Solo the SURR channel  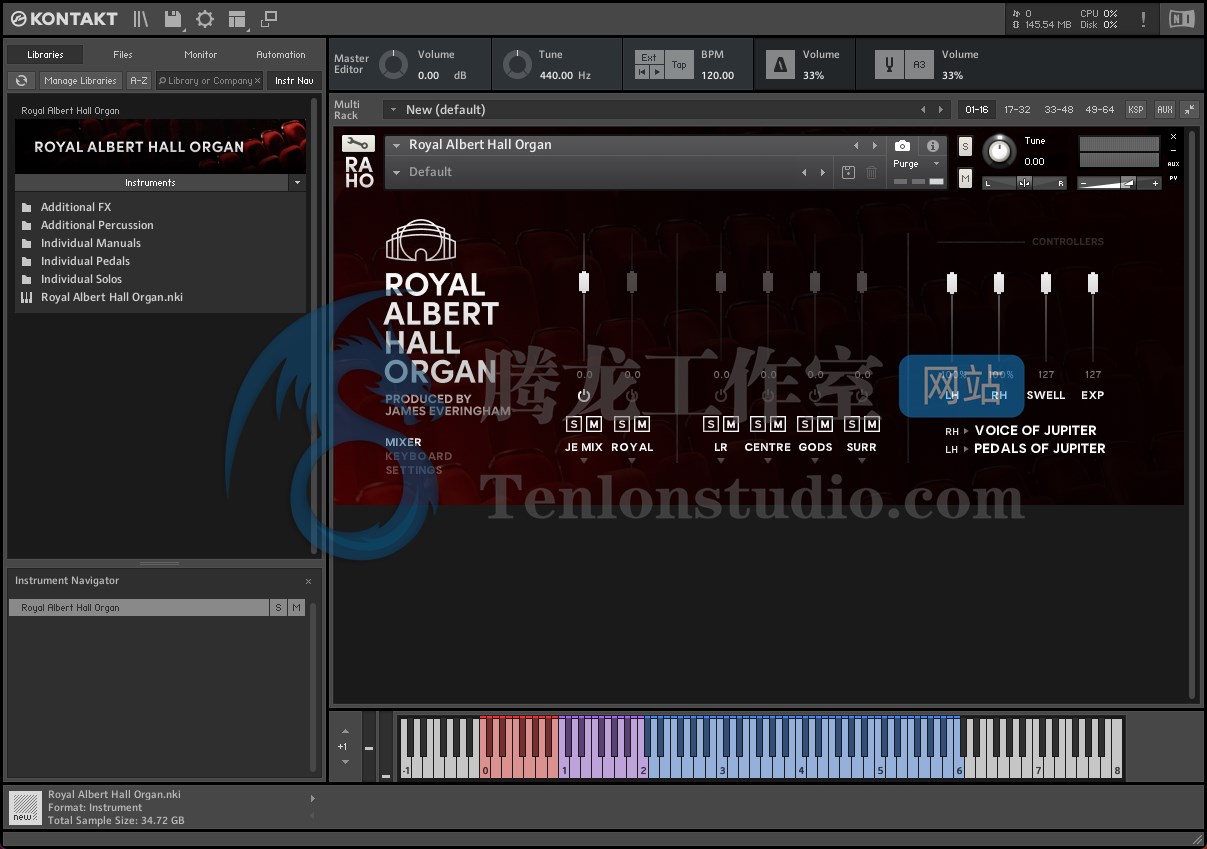[851, 425]
